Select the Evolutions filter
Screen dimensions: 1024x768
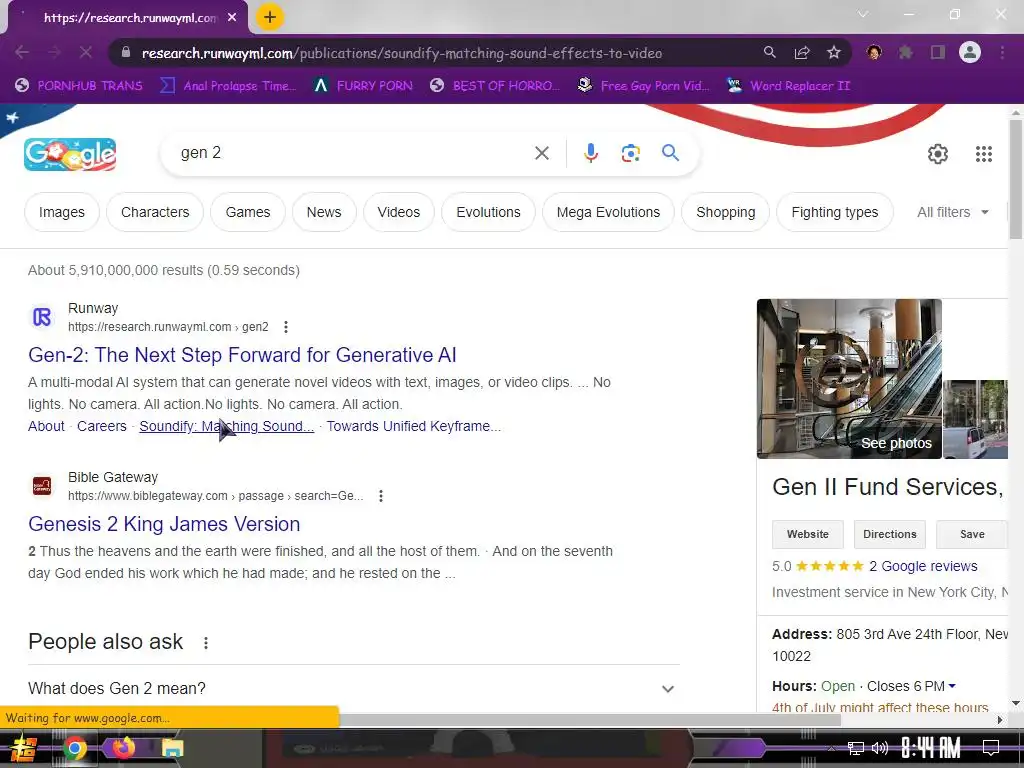click(x=488, y=212)
